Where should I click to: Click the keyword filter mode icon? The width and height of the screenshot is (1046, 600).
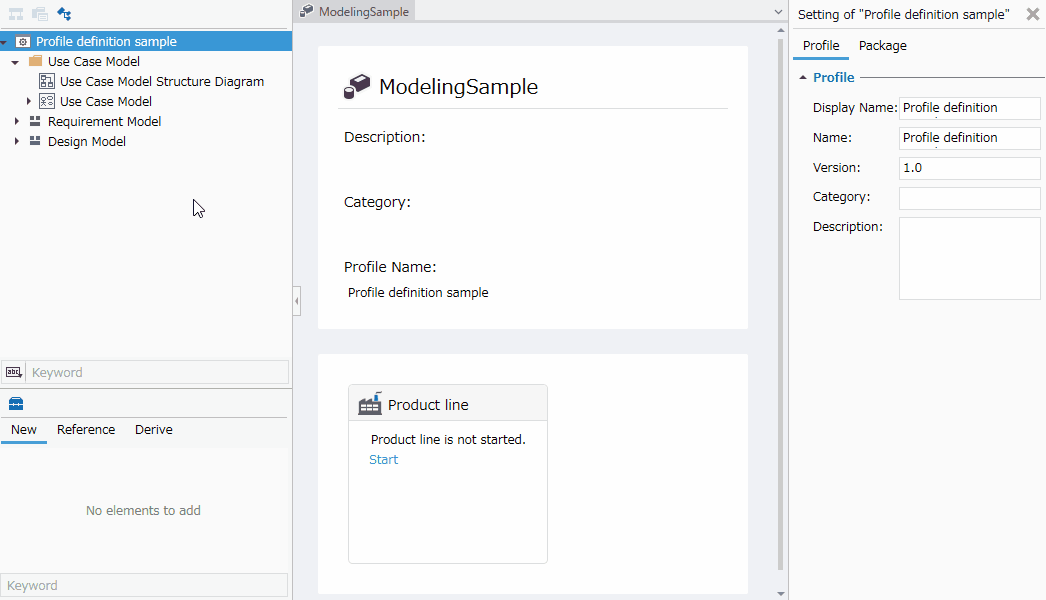point(13,372)
